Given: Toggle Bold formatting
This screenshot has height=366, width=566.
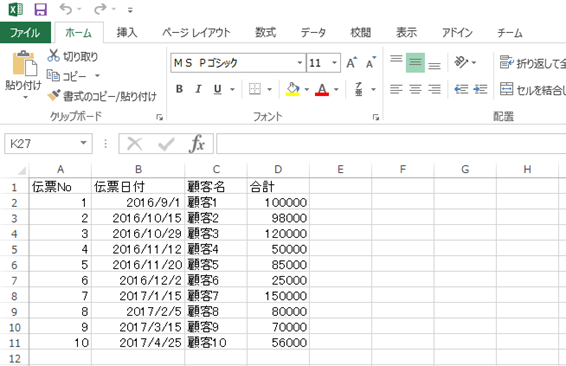Looking at the screenshot, I should pos(179,89).
